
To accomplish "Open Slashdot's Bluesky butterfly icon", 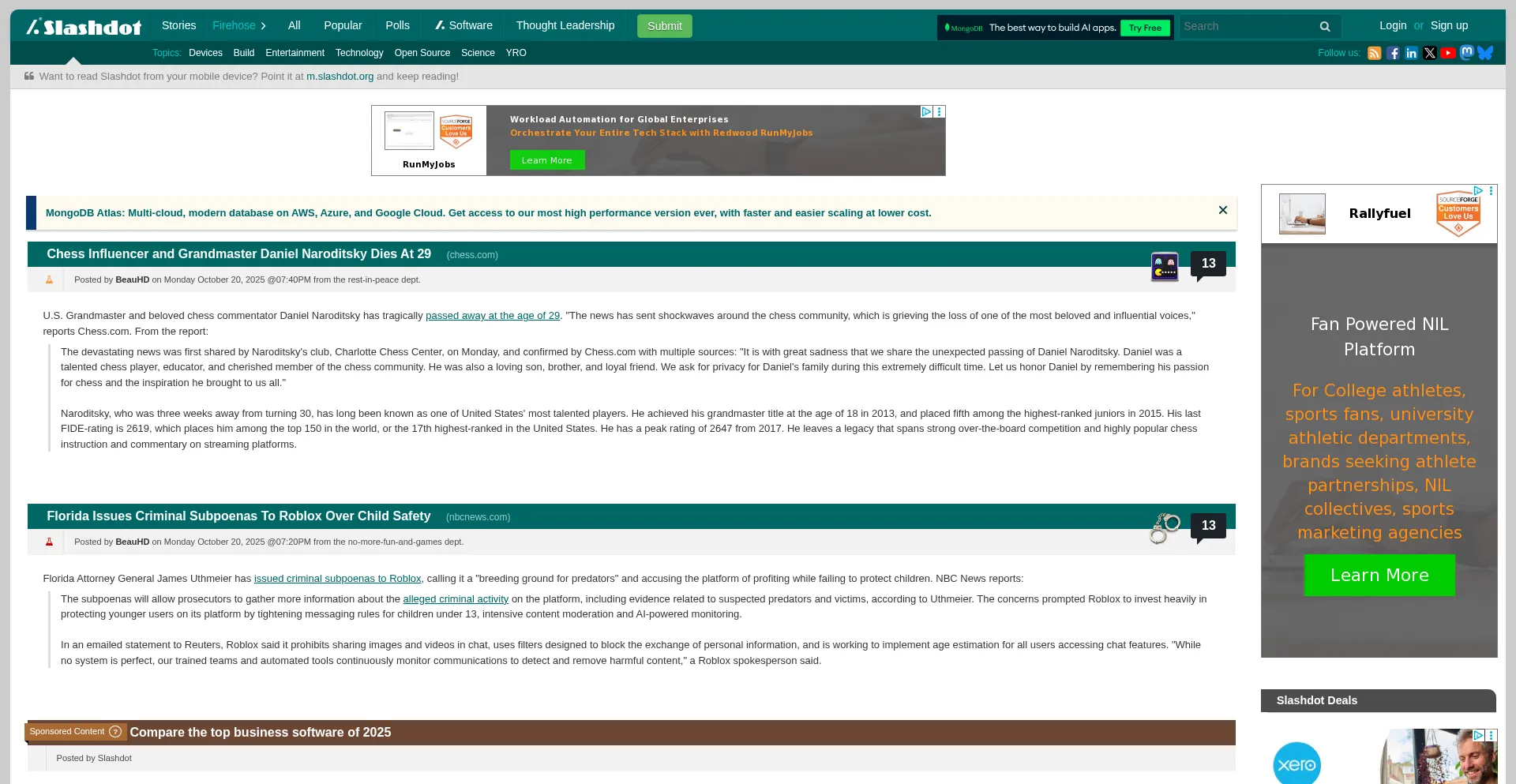I will 1485,53.
